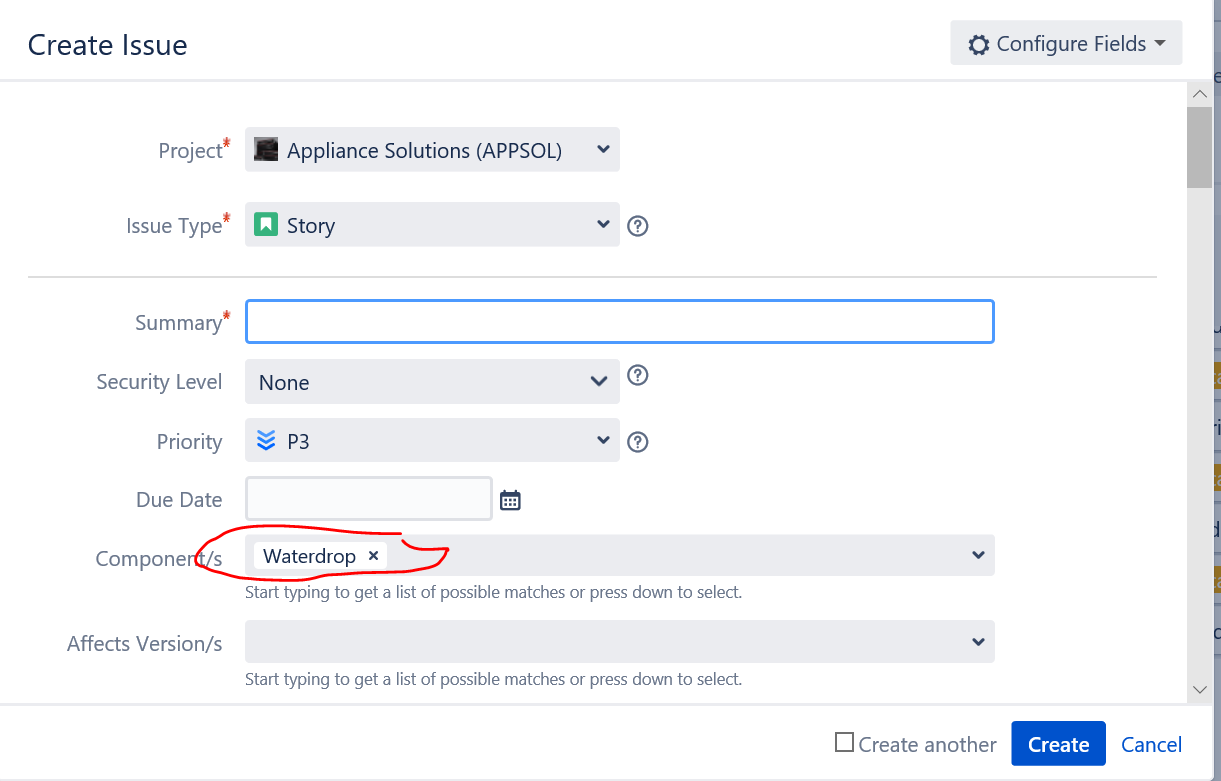Image resolution: width=1221 pixels, height=781 pixels.
Task: Cancel the Create Issue dialog
Action: tap(1151, 744)
